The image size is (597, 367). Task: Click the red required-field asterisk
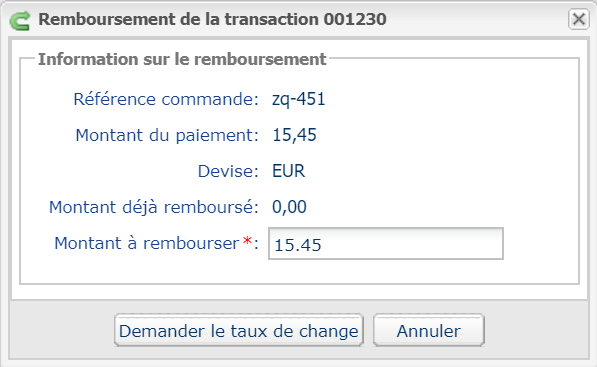247,240
